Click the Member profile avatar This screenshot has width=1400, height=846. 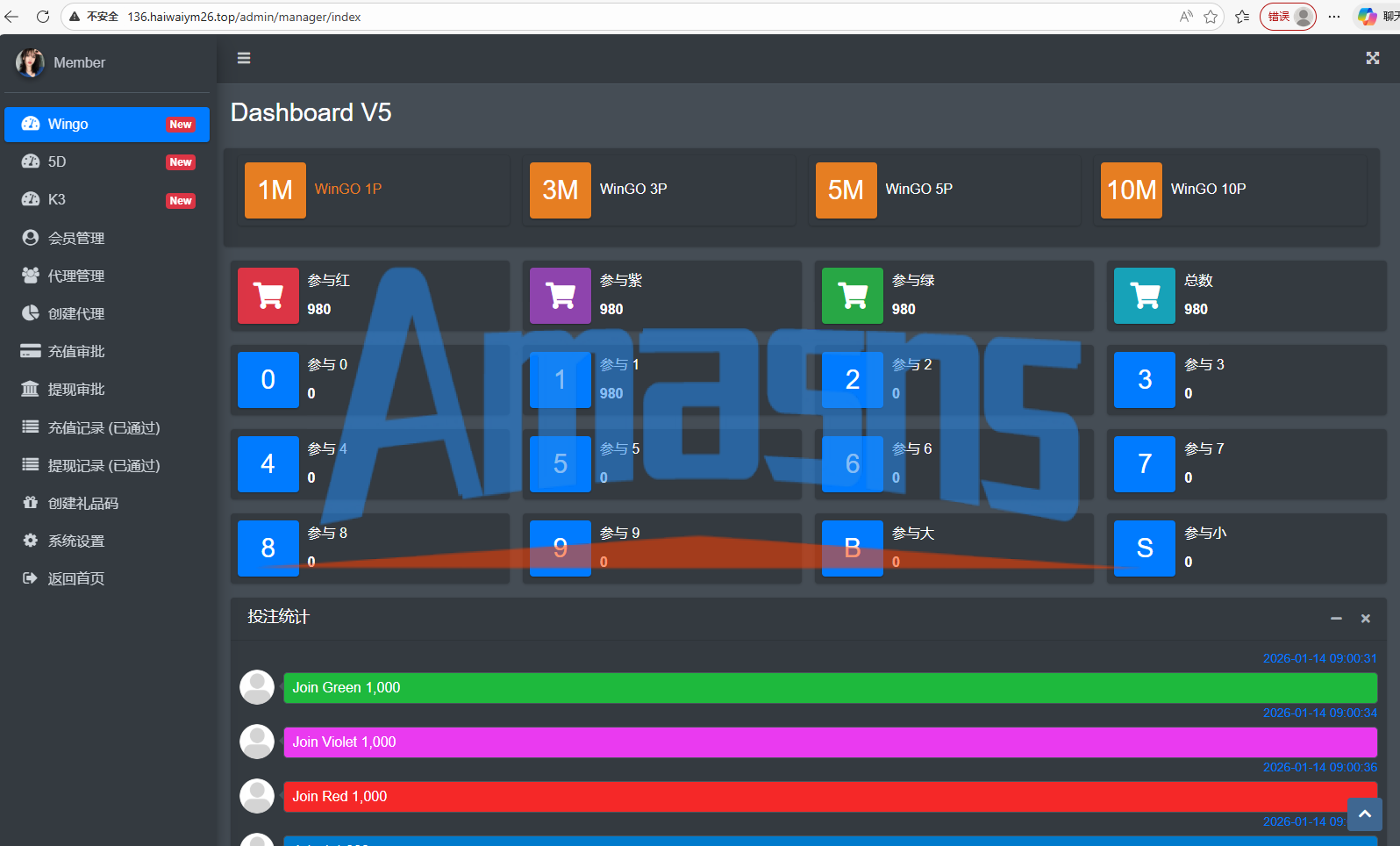30,62
